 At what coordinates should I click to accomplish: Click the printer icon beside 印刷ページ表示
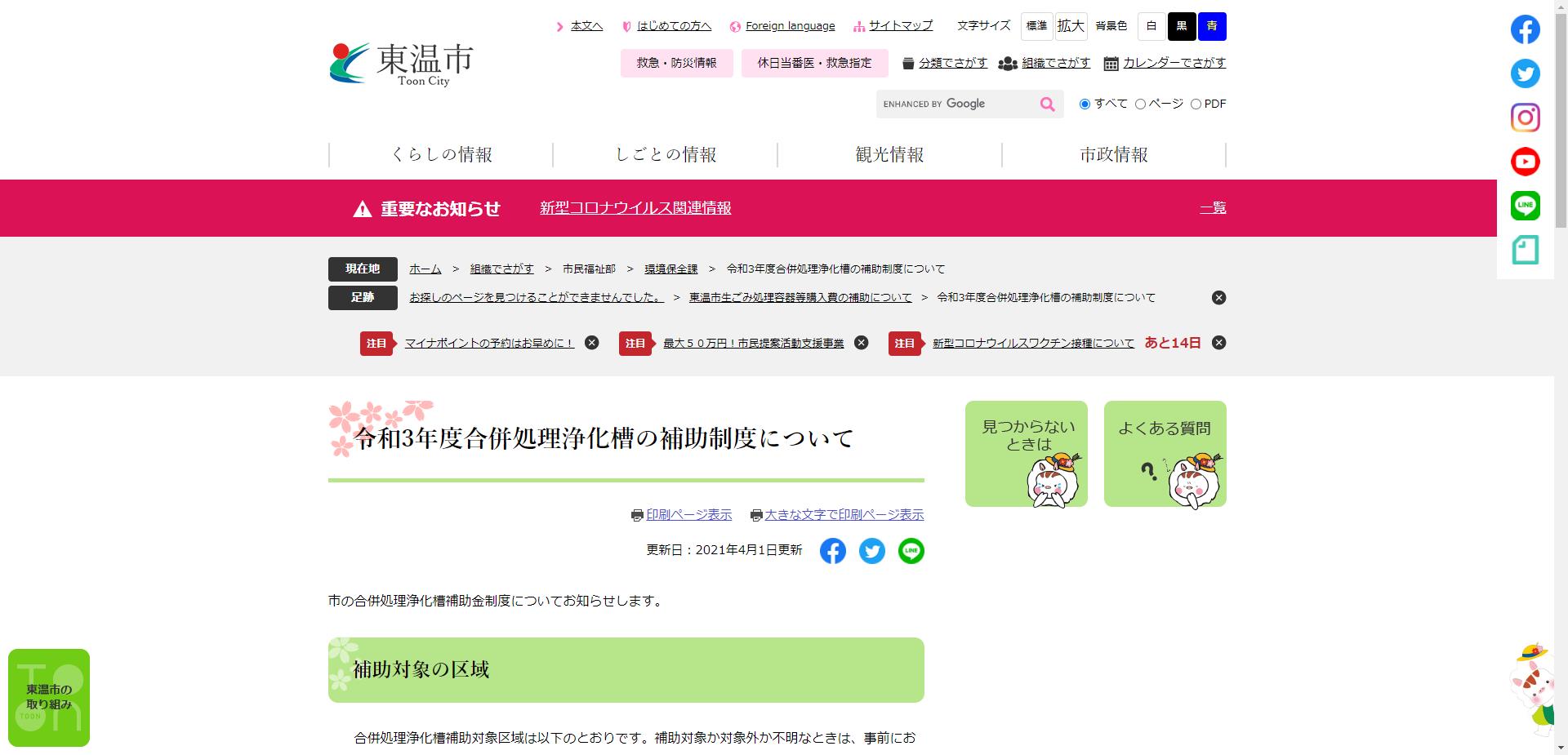[636, 515]
